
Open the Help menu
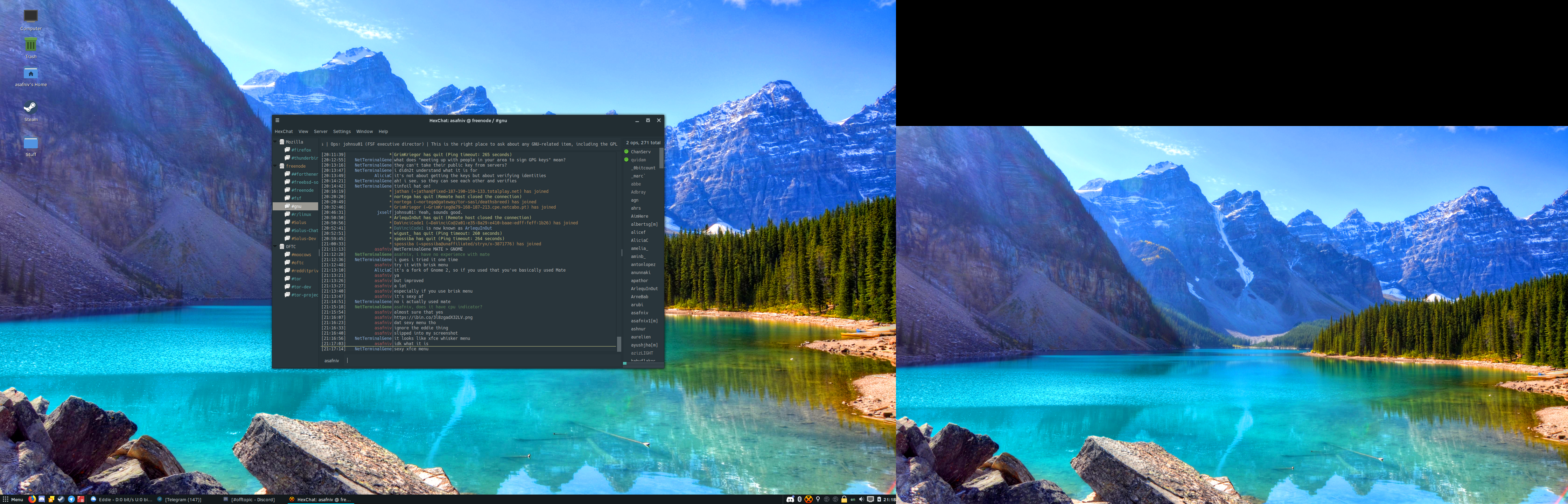383,132
